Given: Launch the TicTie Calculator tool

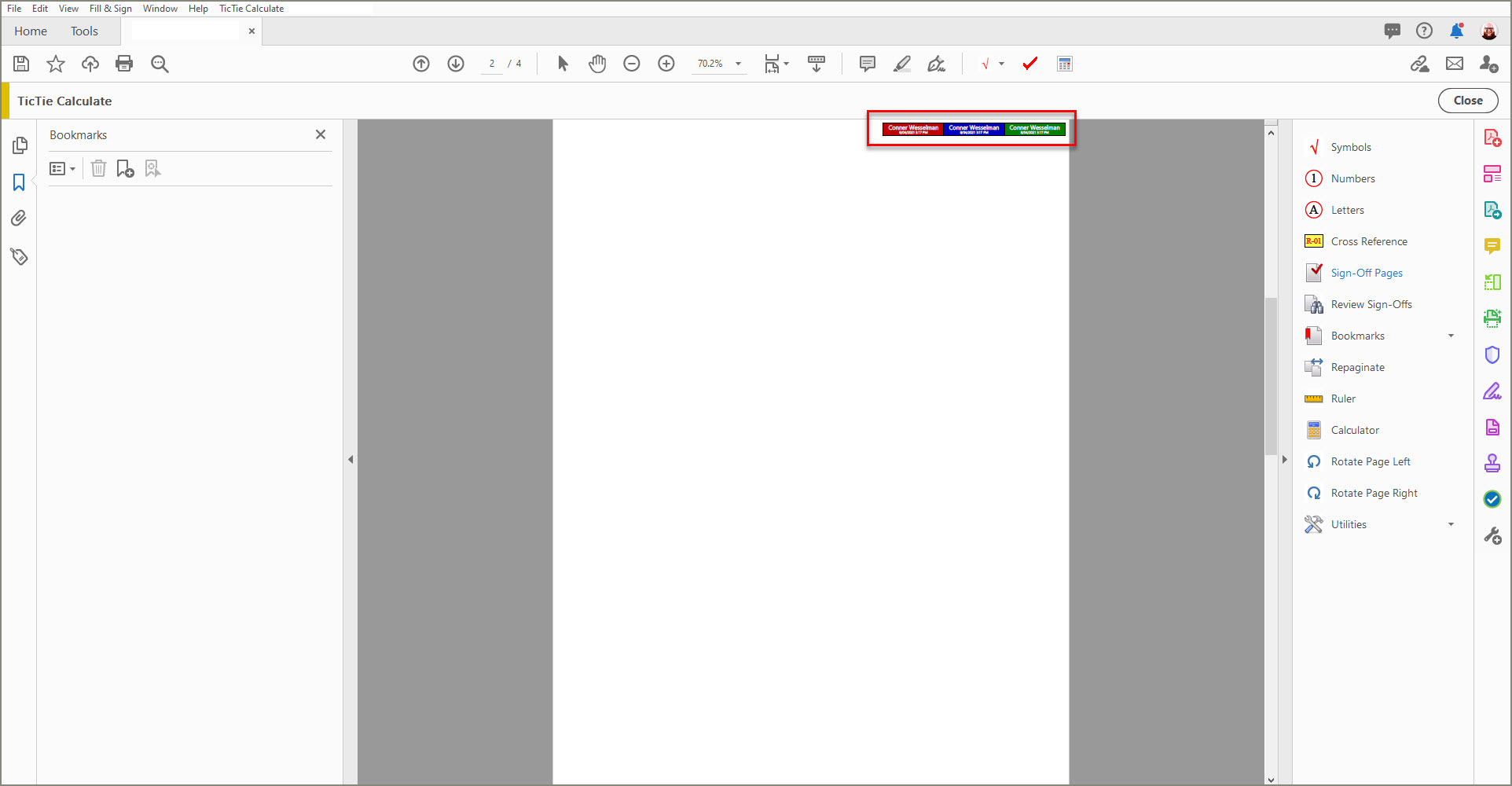Looking at the screenshot, I should [1065, 64].
